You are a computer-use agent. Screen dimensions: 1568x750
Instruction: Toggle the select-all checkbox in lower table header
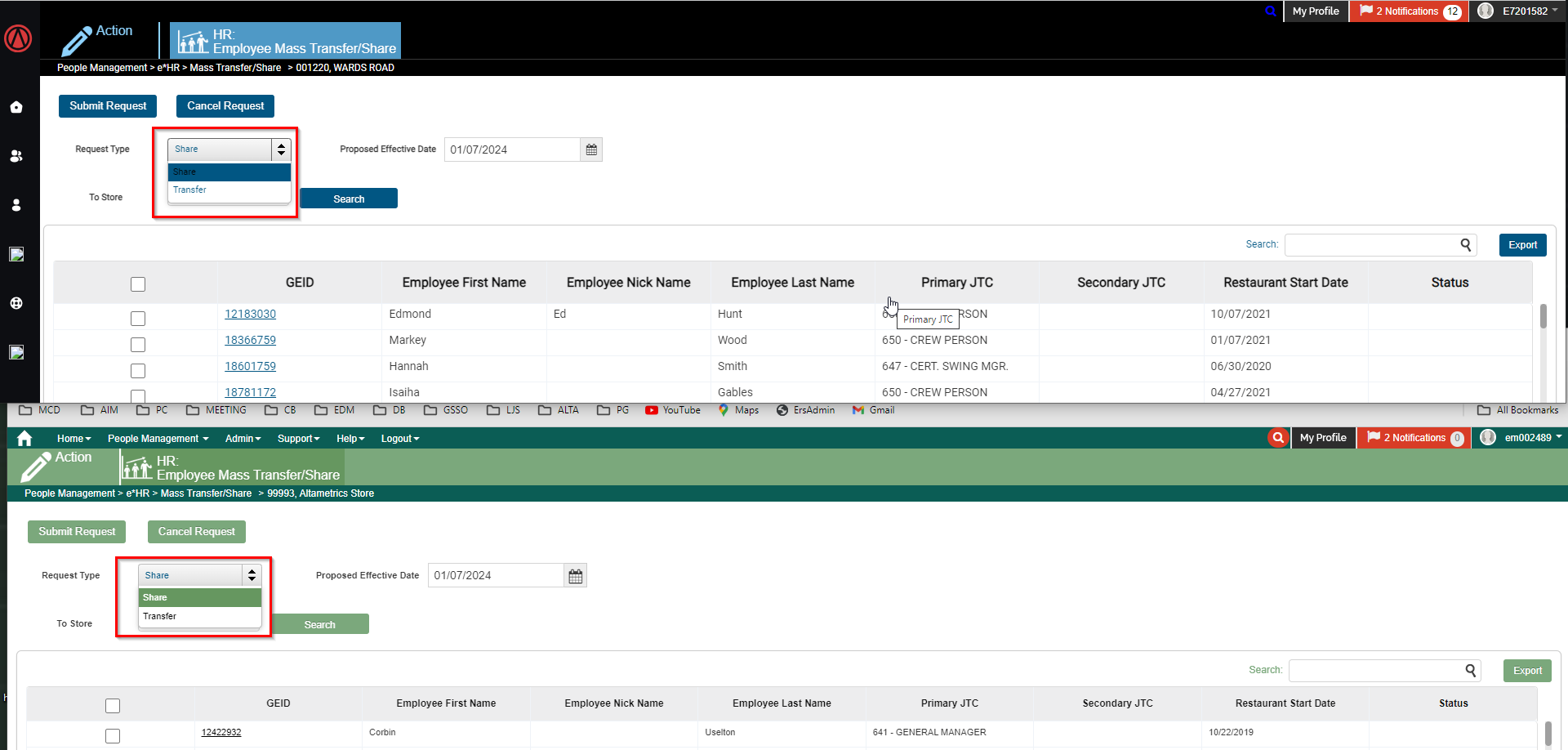113,706
